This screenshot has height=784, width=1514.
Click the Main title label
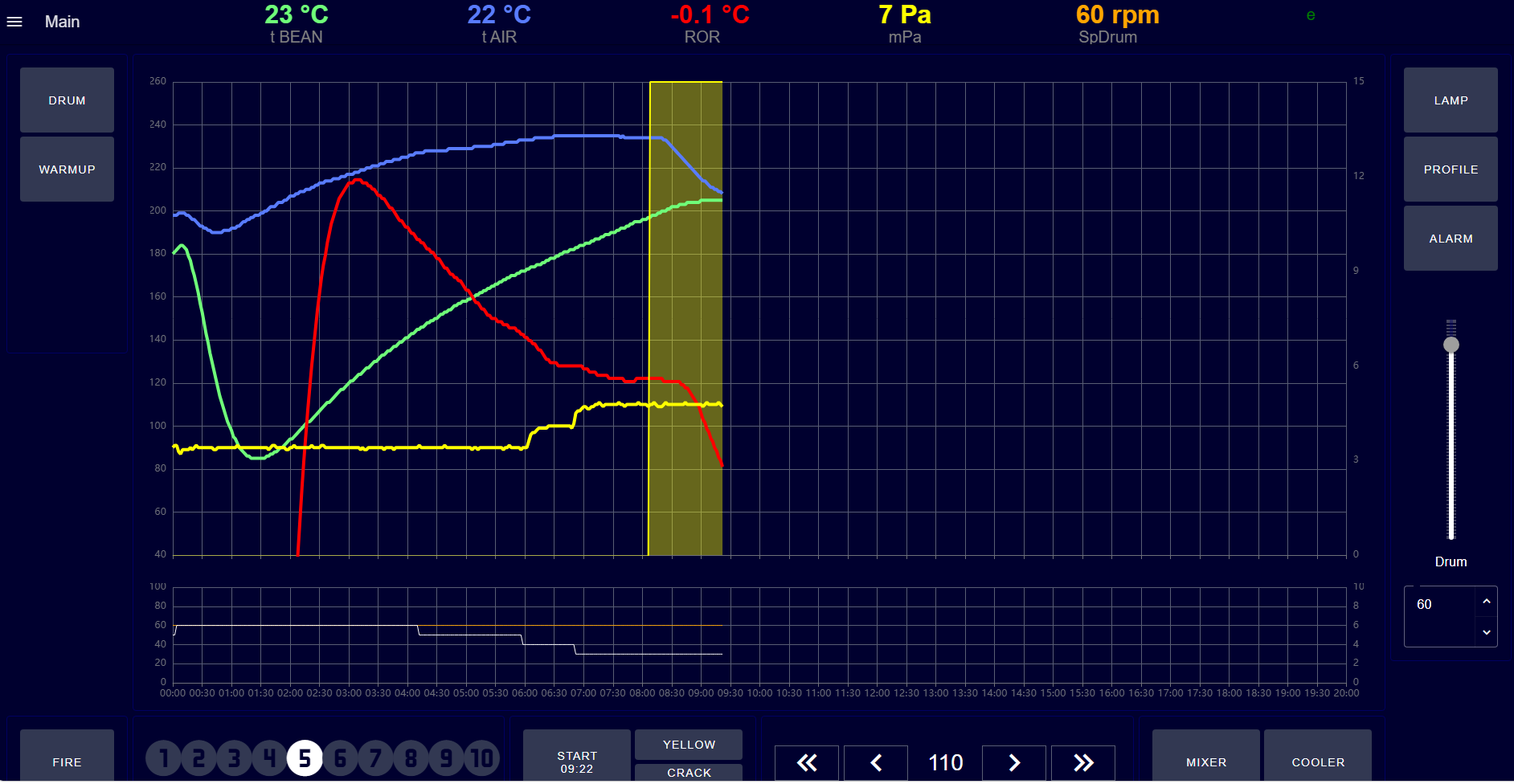click(x=62, y=22)
